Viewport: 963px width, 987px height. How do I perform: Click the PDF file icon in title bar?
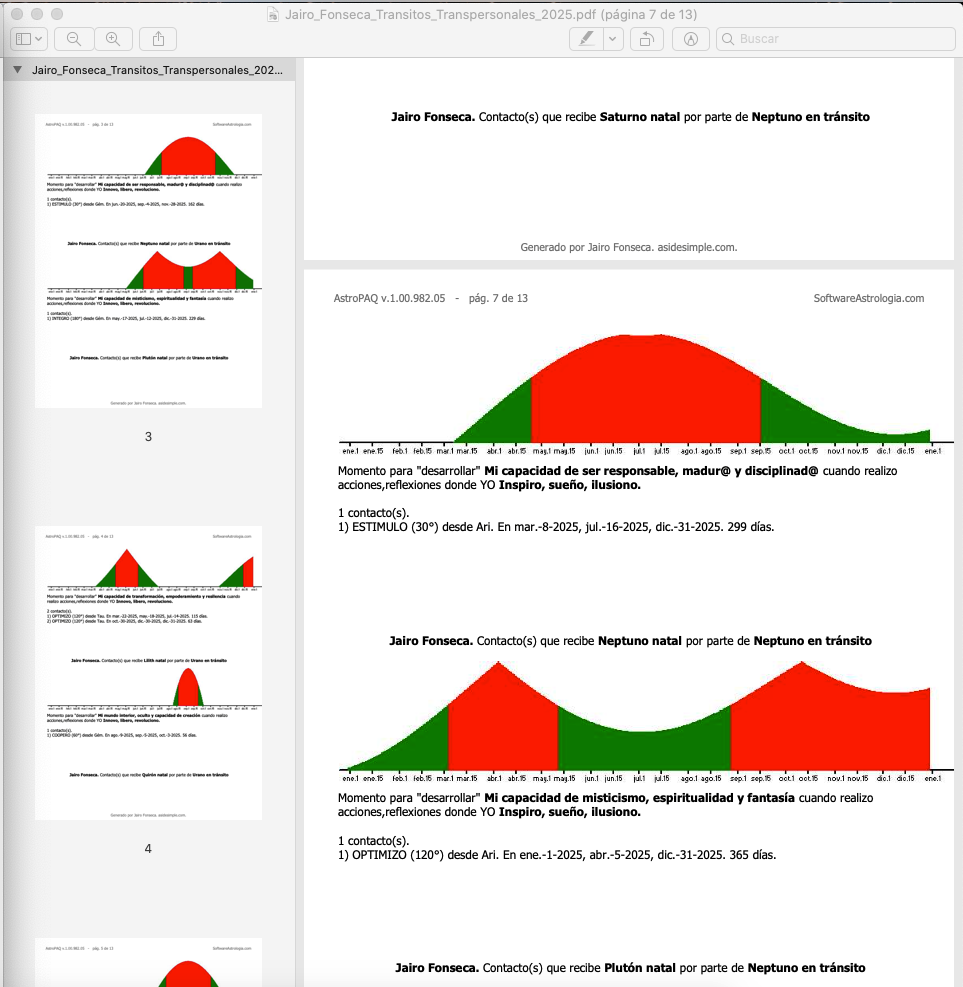pos(274,15)
